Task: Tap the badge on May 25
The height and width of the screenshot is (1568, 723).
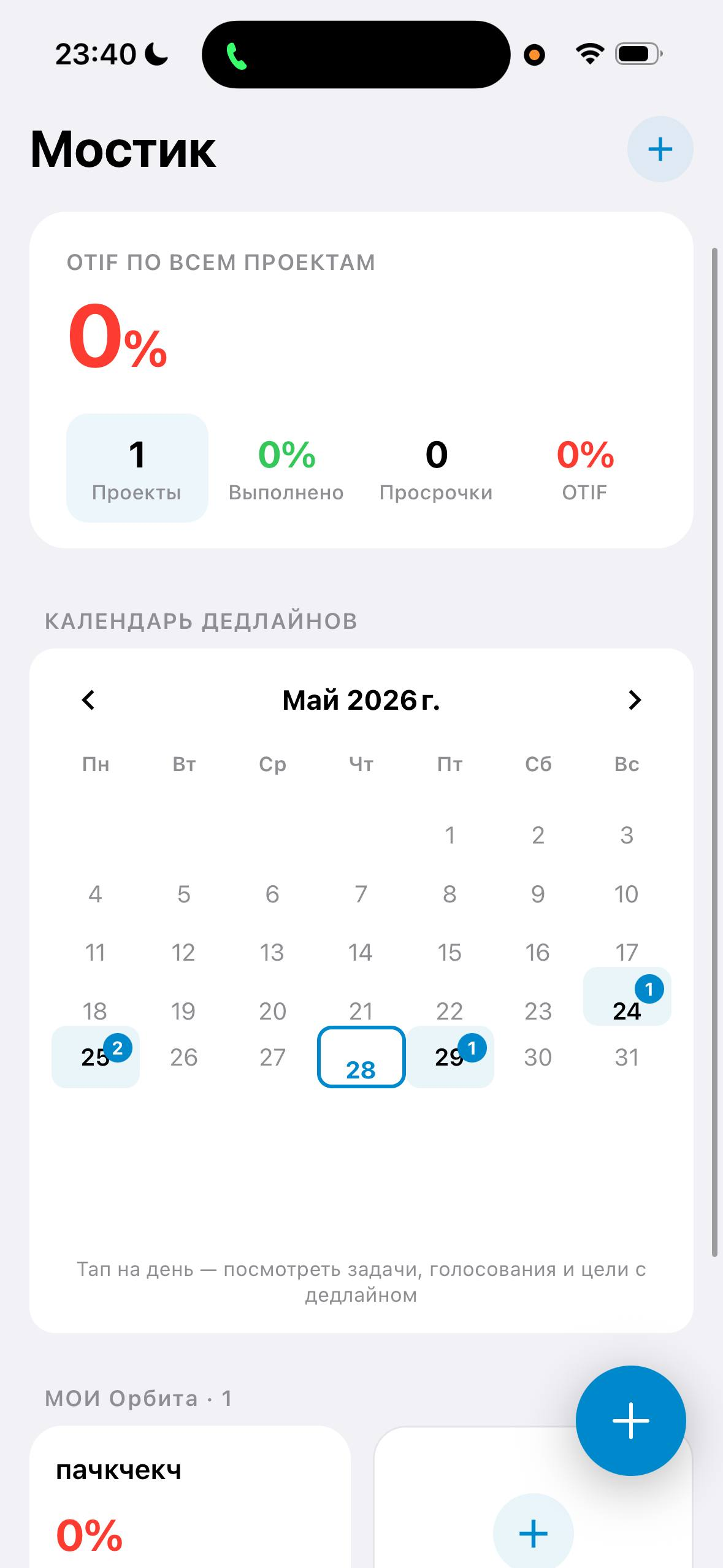Action: click(118, 1048)
